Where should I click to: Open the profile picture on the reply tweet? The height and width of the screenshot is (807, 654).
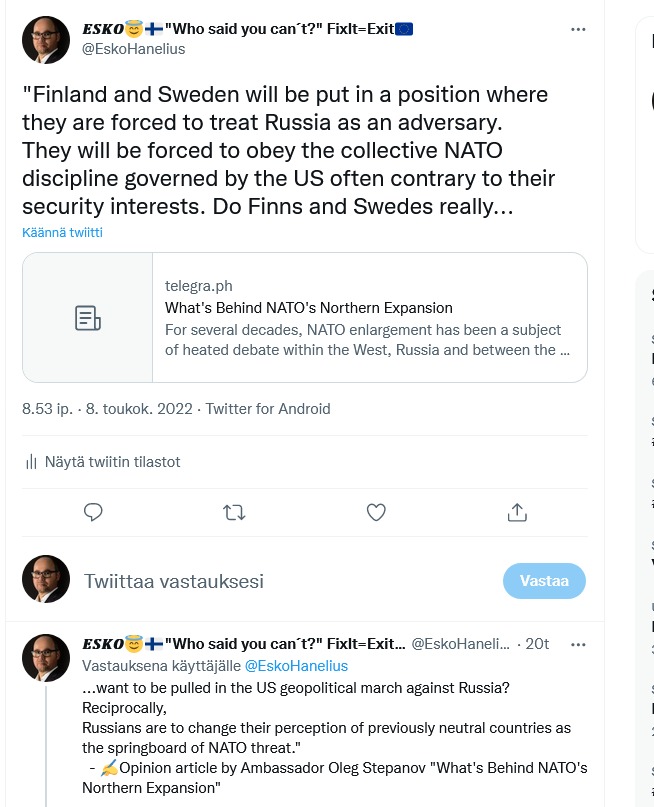point(46,658)
